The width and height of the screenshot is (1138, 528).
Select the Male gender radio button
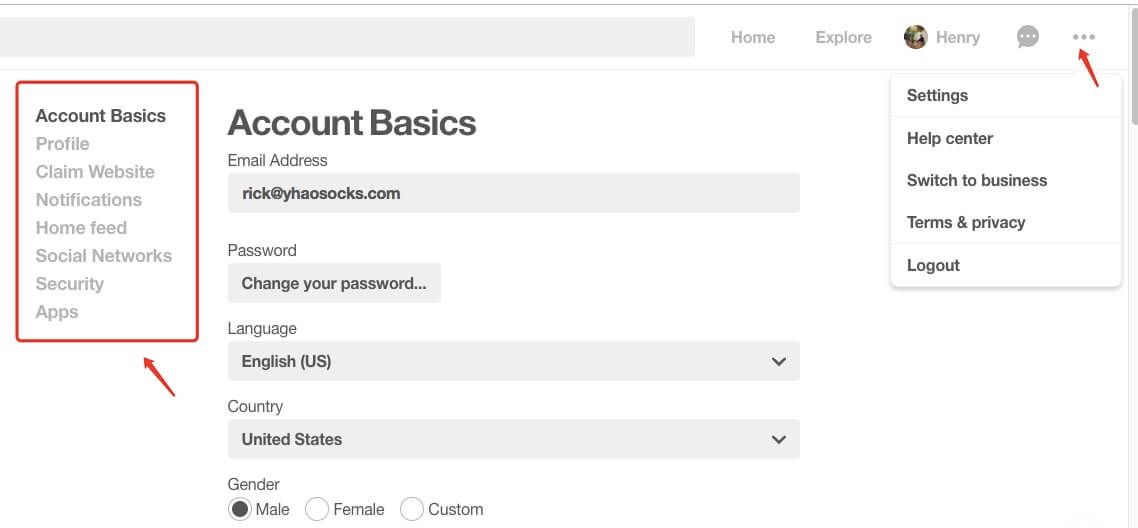tap(240, 509)
